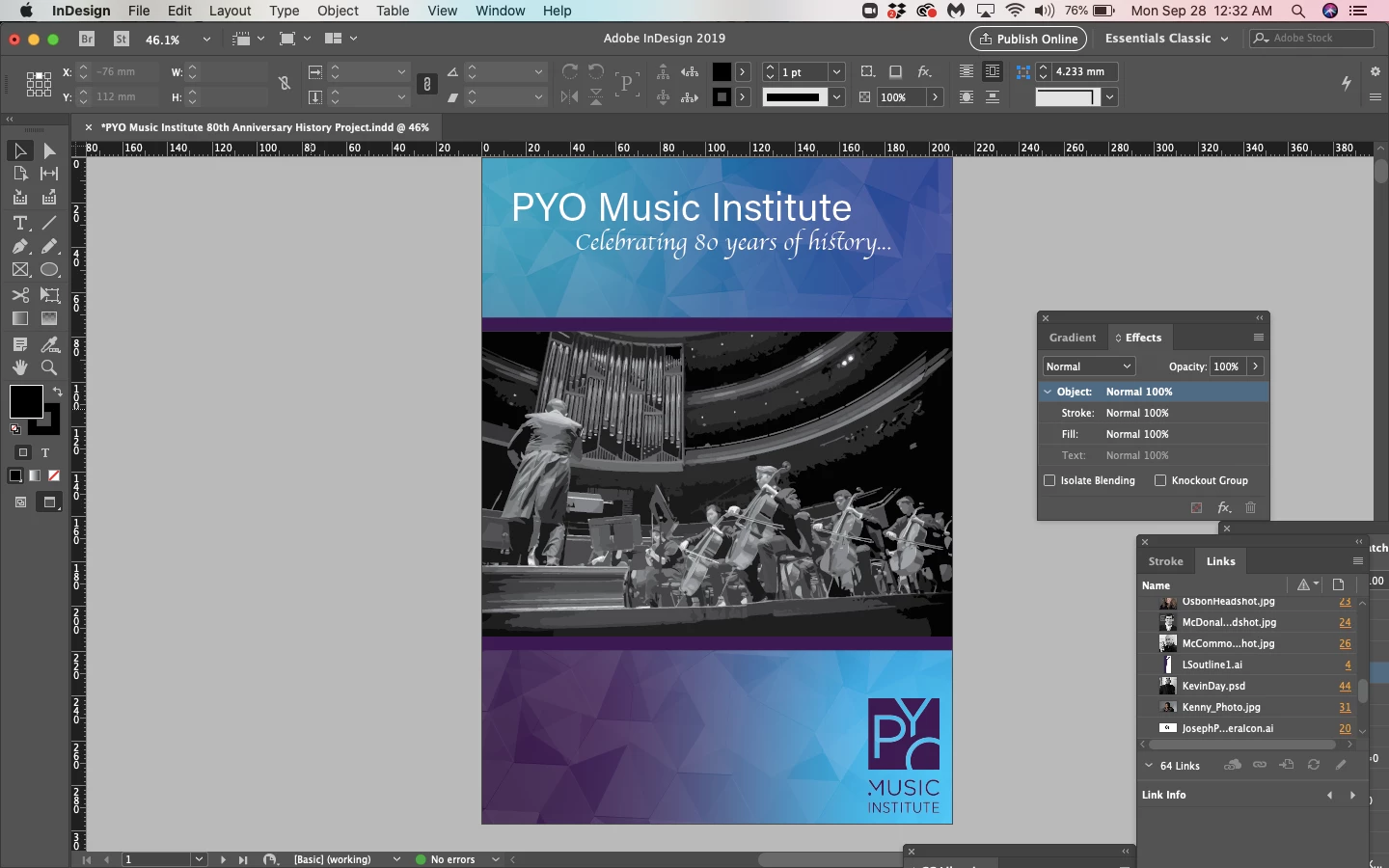The image size is (1389, 868).
Task: Select the Line tool
Action: click(x=49, y=223)
